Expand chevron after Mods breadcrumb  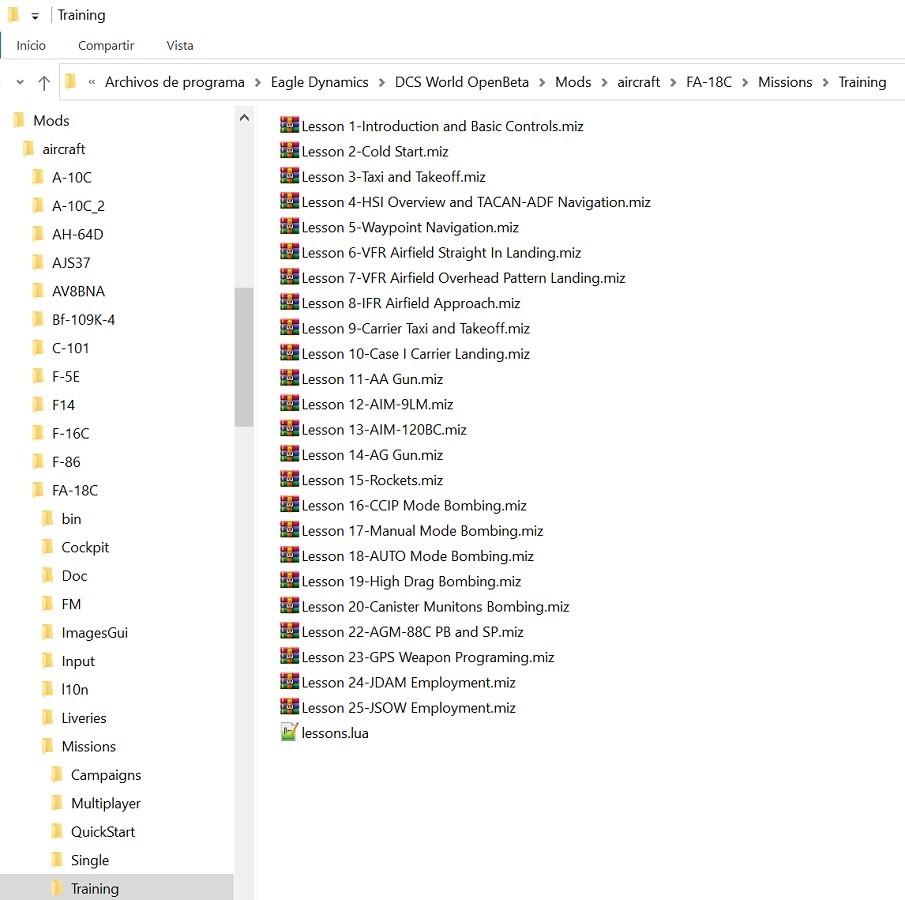[x=604, y=83]
